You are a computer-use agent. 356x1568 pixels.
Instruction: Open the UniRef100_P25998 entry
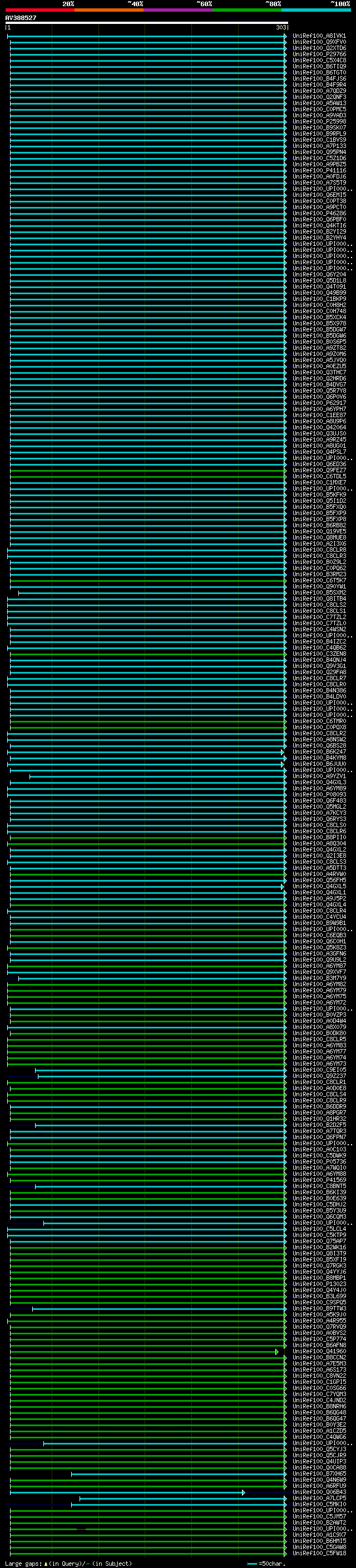[319, 122]
